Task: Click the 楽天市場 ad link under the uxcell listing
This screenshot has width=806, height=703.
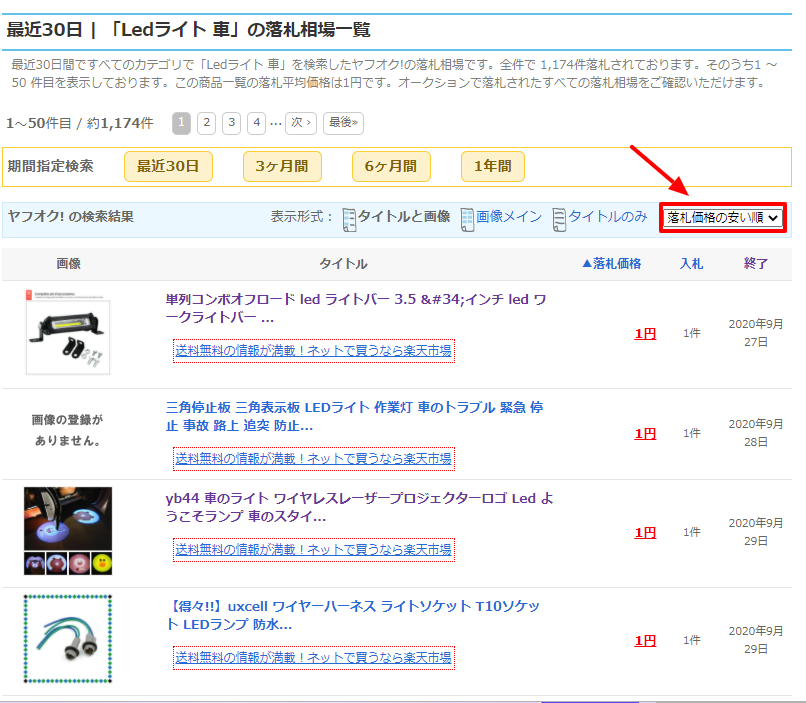Action: (314, 658)
